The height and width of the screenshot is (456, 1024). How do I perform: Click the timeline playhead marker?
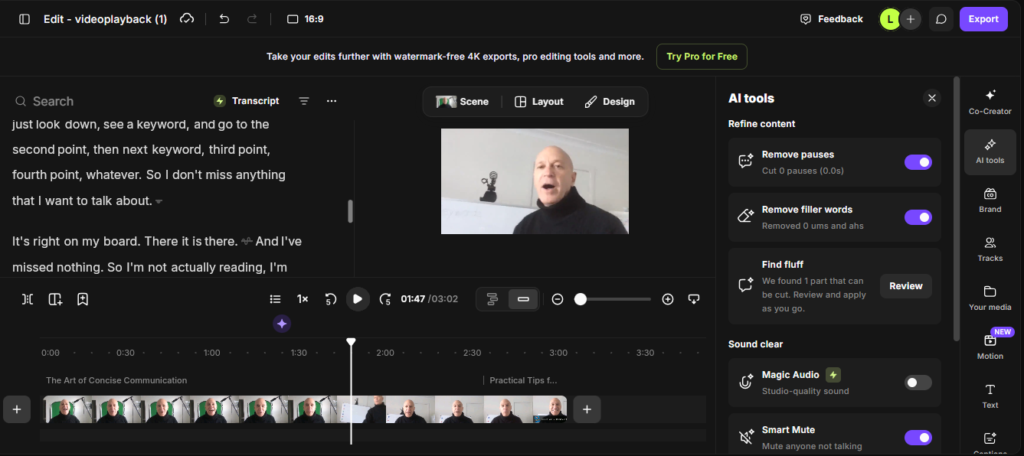(351, 342)
